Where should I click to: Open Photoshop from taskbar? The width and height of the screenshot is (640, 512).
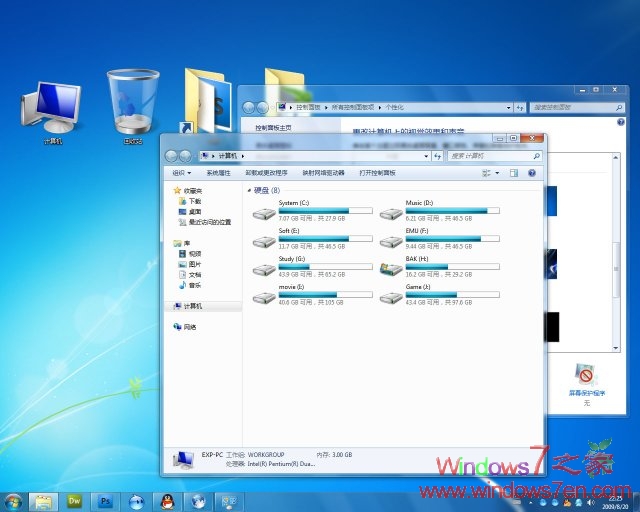point(105,502)
